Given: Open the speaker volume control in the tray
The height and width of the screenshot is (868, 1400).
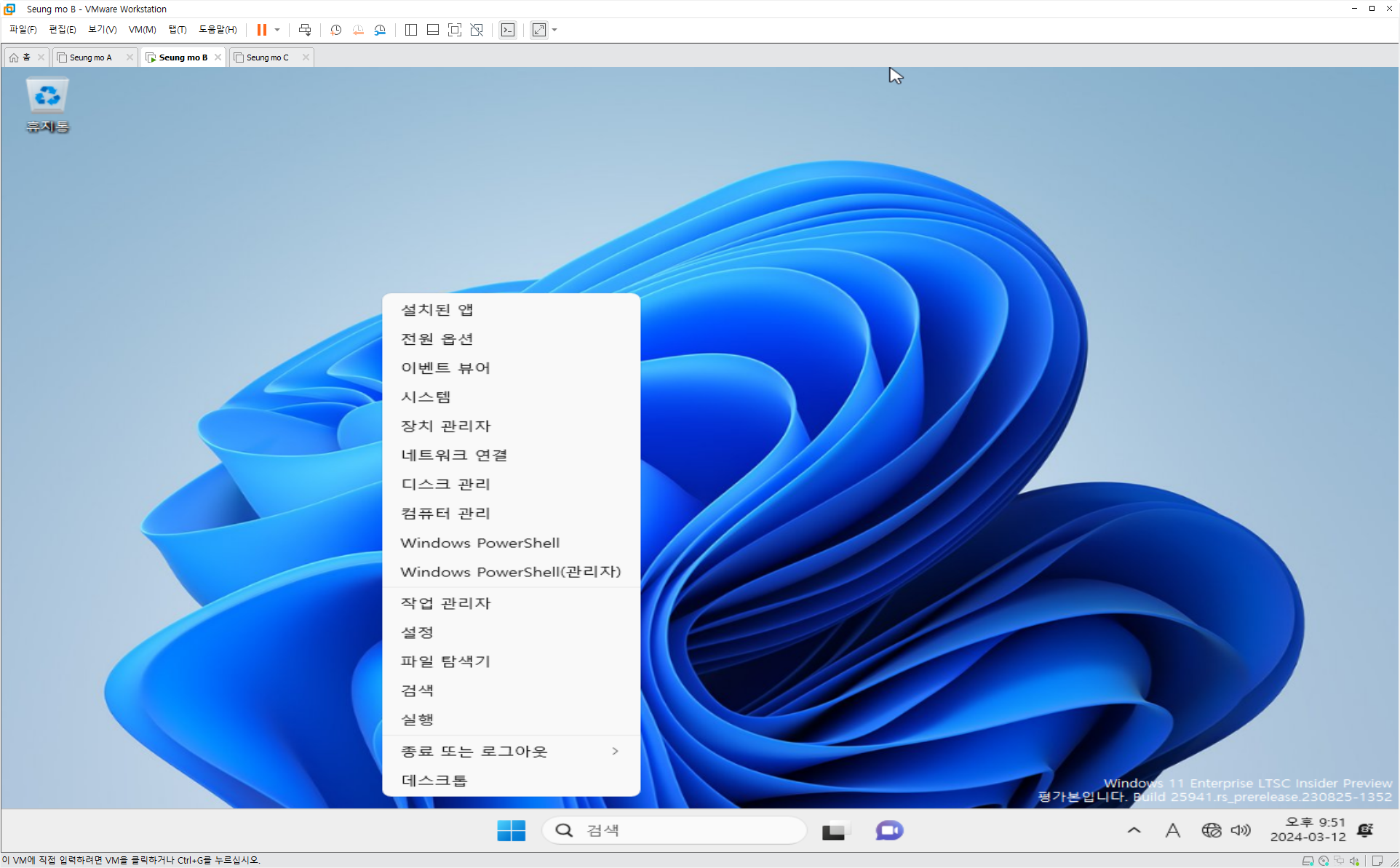Looking at the screenshot, I should tap(1241, 830).
